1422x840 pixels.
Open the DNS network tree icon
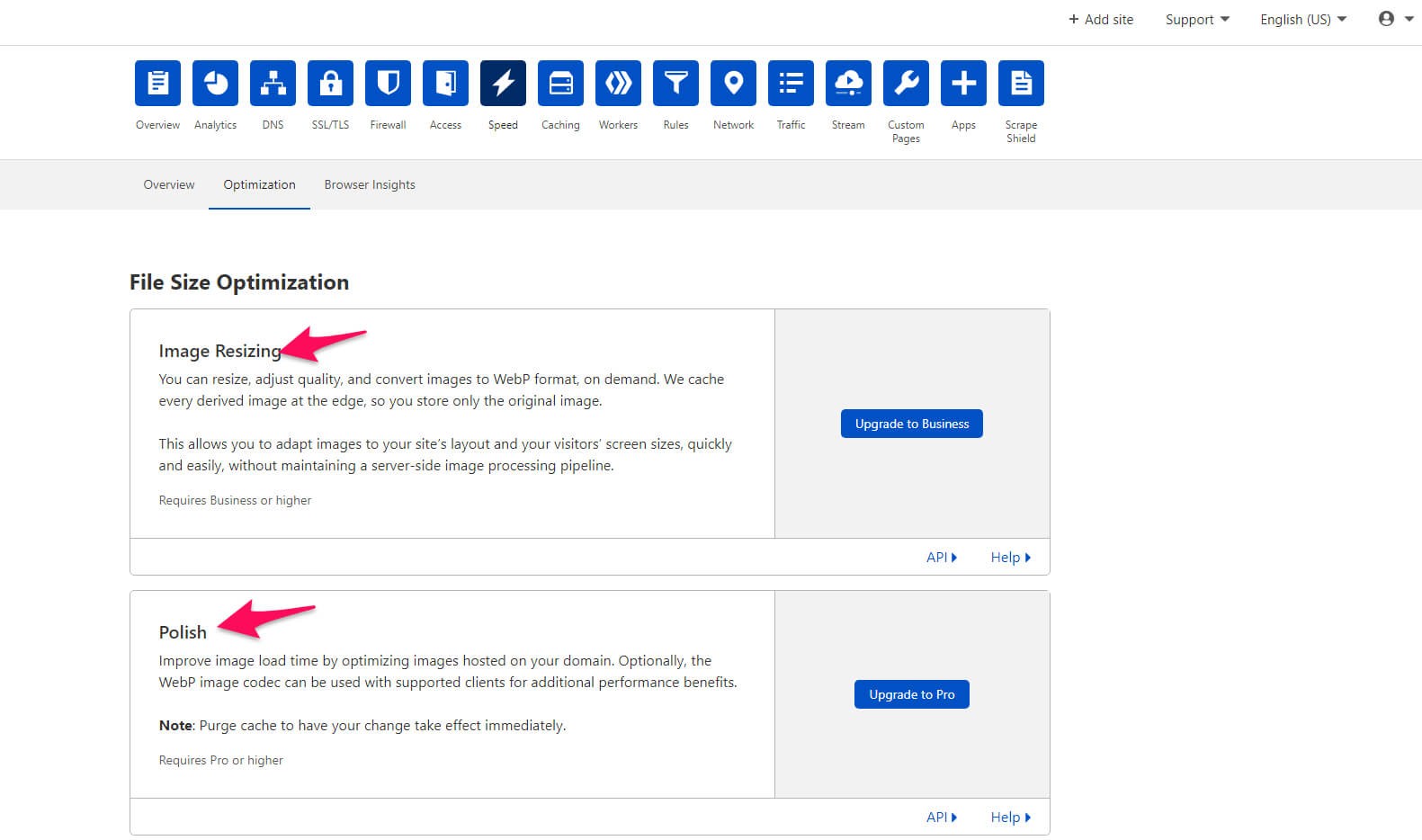[x=273, y=83]
